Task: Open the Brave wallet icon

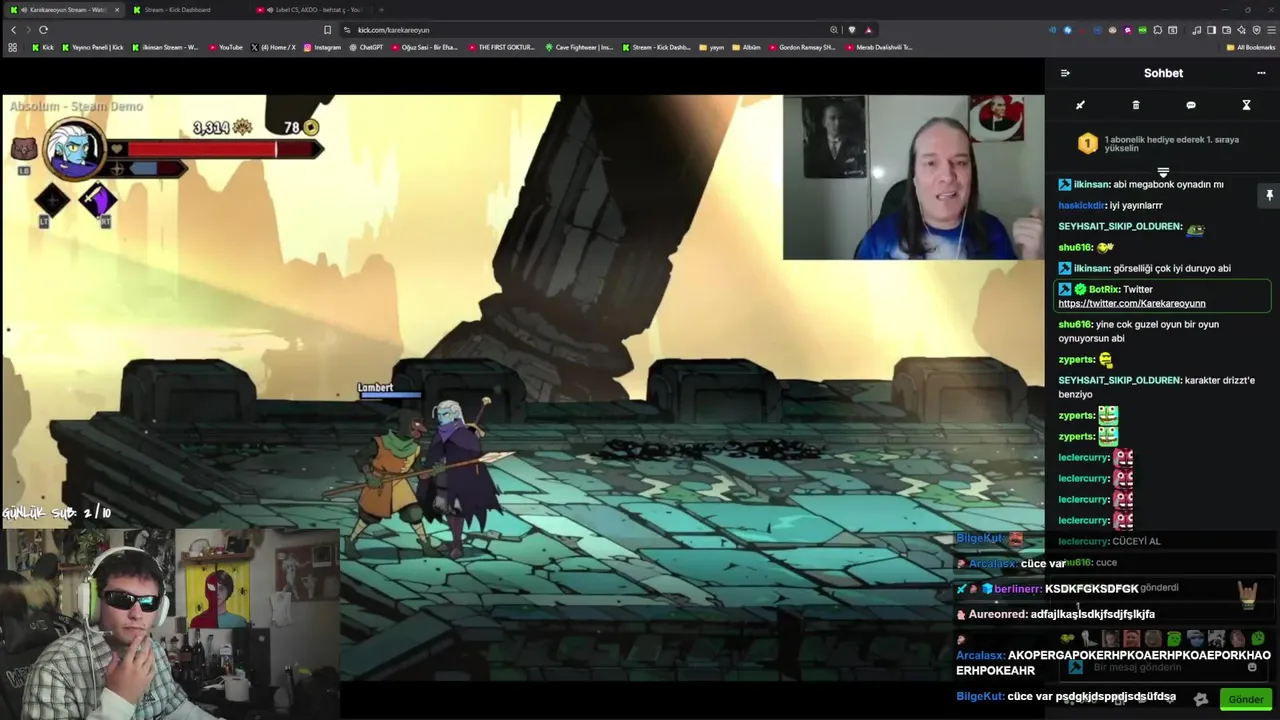Action: click(1227, 30)
